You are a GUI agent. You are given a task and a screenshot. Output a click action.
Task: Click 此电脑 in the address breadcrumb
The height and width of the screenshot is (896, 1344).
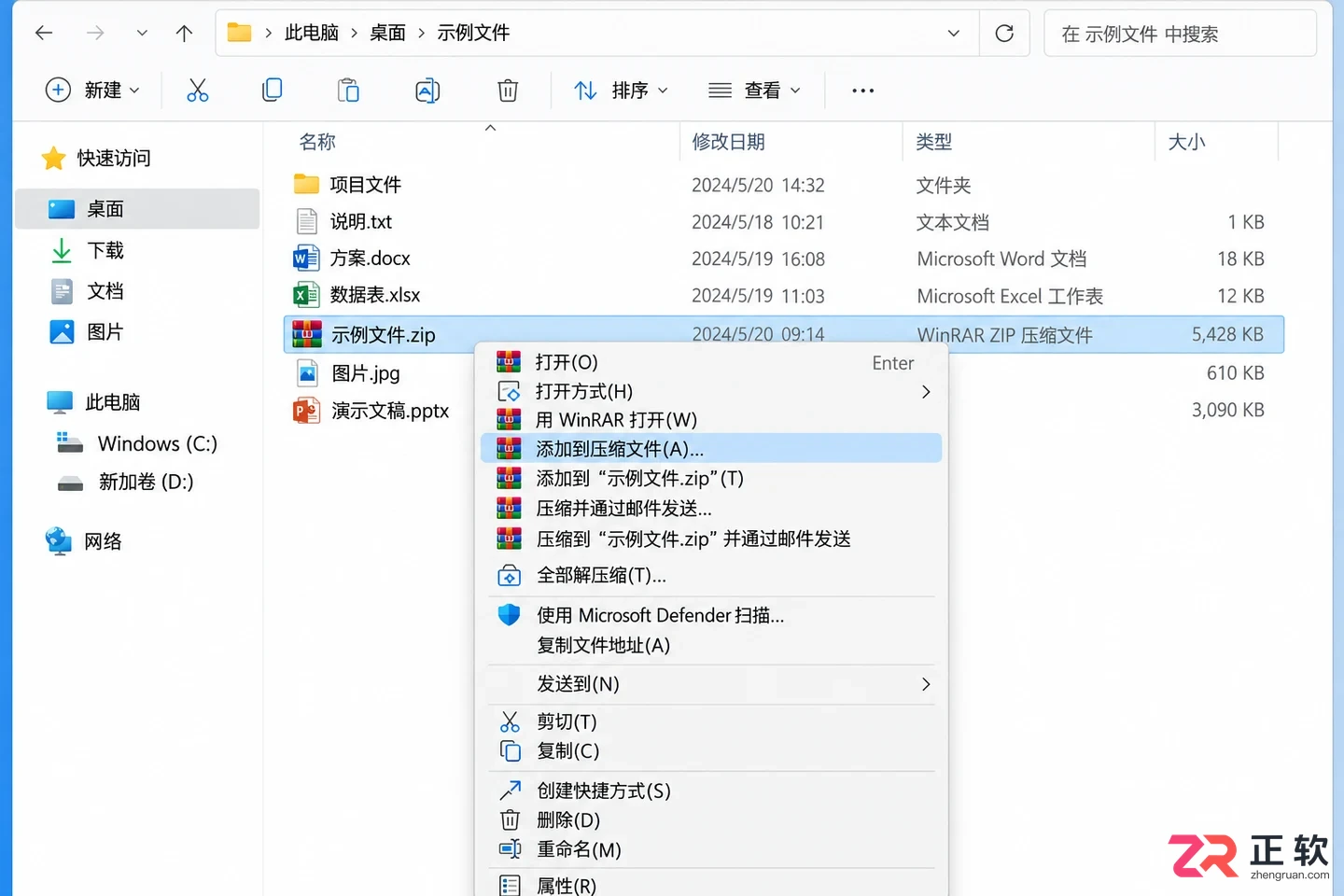point(312,34)
